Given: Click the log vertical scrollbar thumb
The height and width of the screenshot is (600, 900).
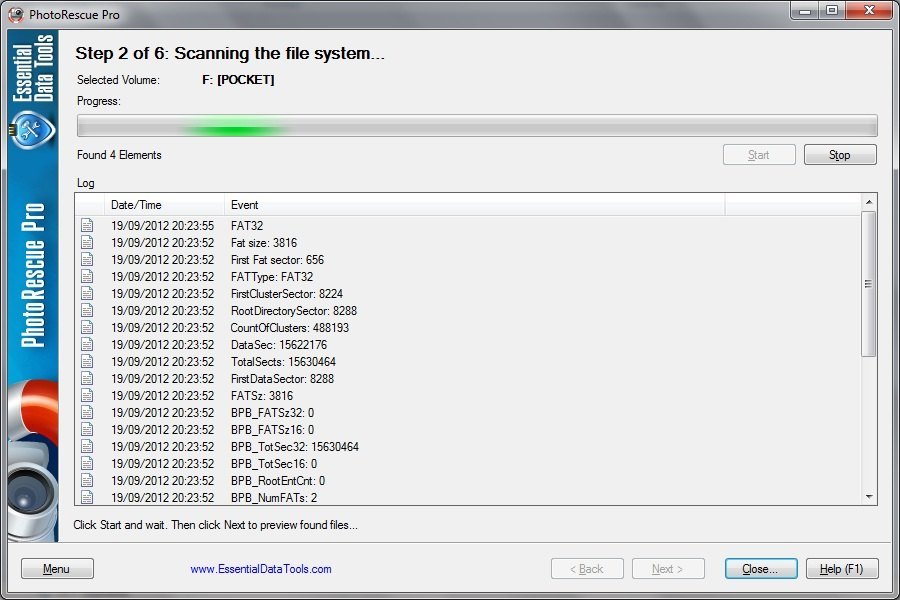Looking at the screenshot, I should point(869,284).
